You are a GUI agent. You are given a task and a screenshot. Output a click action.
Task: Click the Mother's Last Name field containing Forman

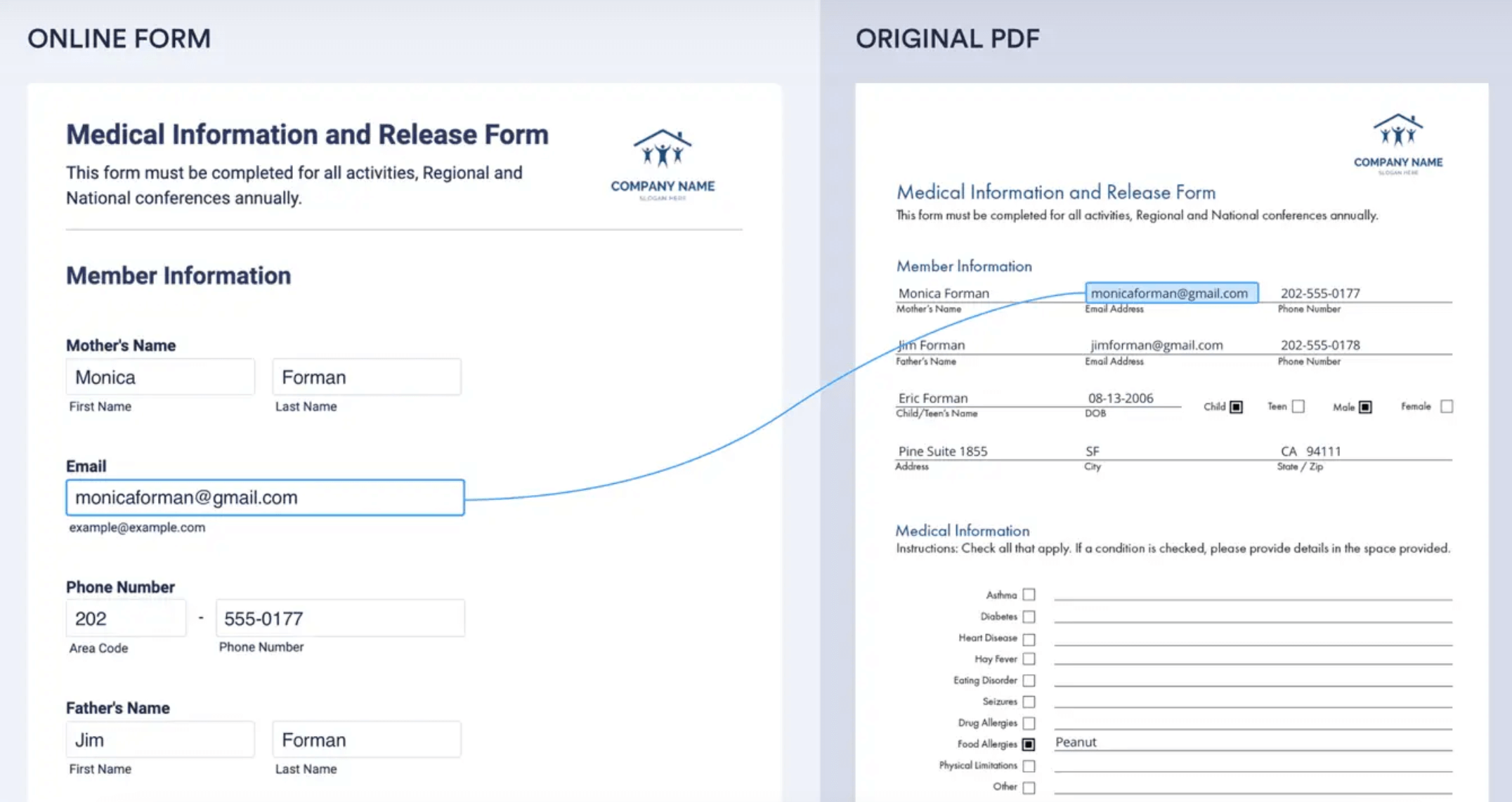(x=367, y=377)
